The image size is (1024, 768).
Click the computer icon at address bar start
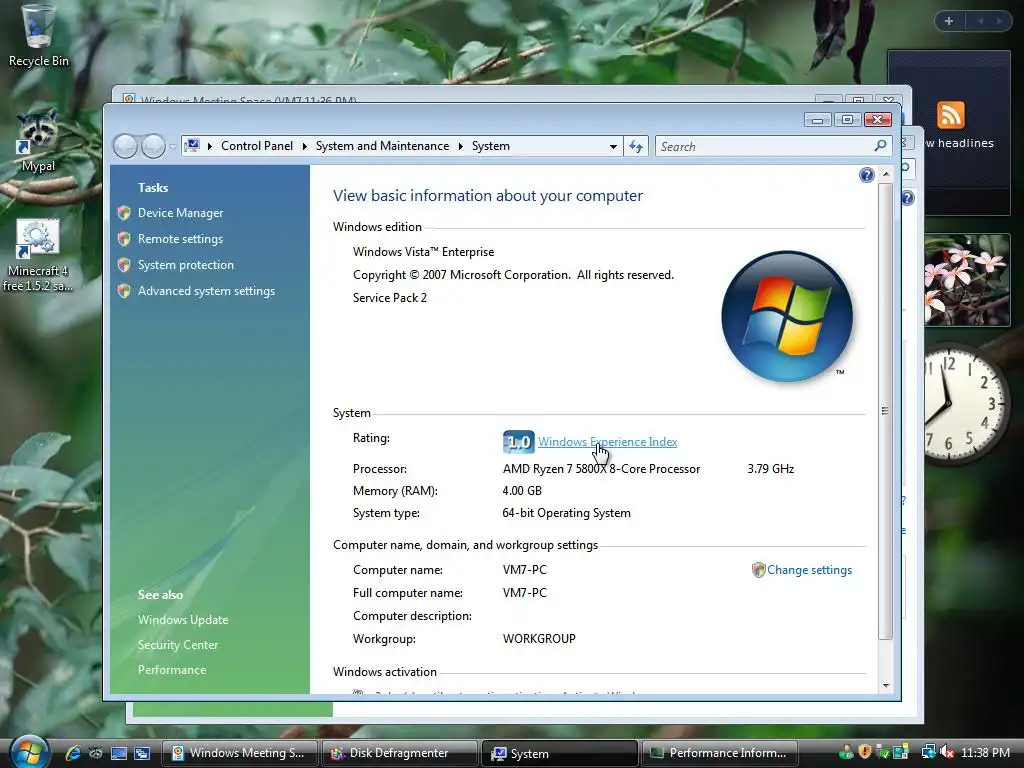(192, 146)
